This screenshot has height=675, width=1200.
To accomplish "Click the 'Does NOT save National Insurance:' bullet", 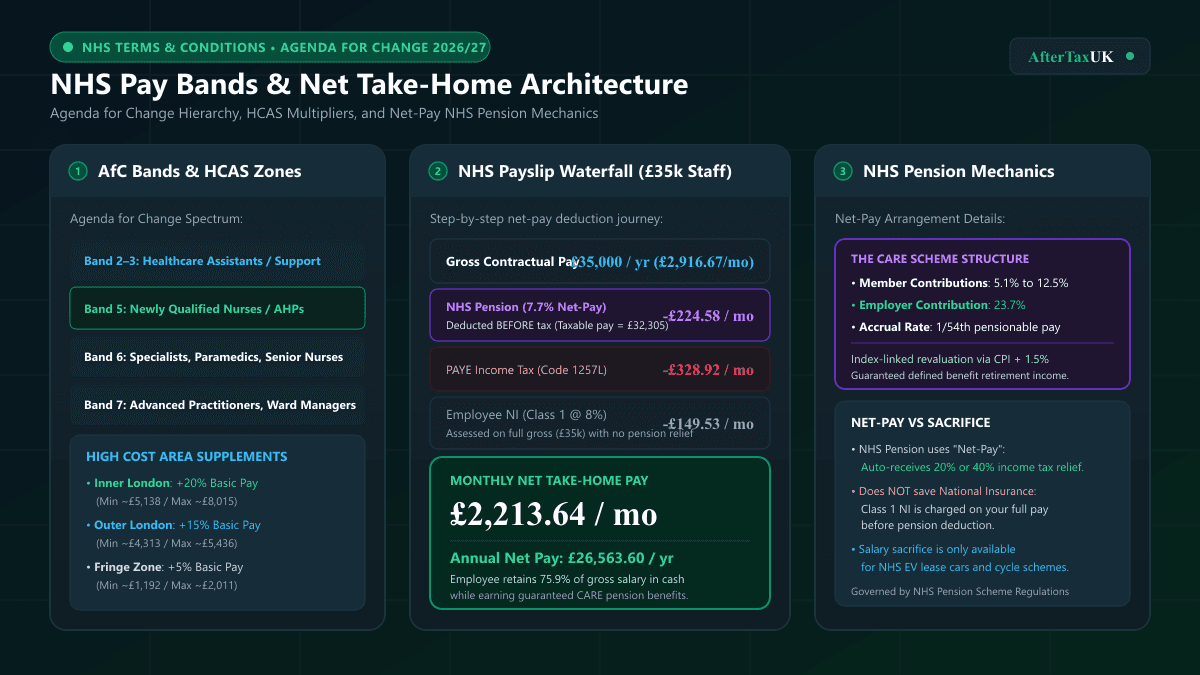I will coord(943,491).
